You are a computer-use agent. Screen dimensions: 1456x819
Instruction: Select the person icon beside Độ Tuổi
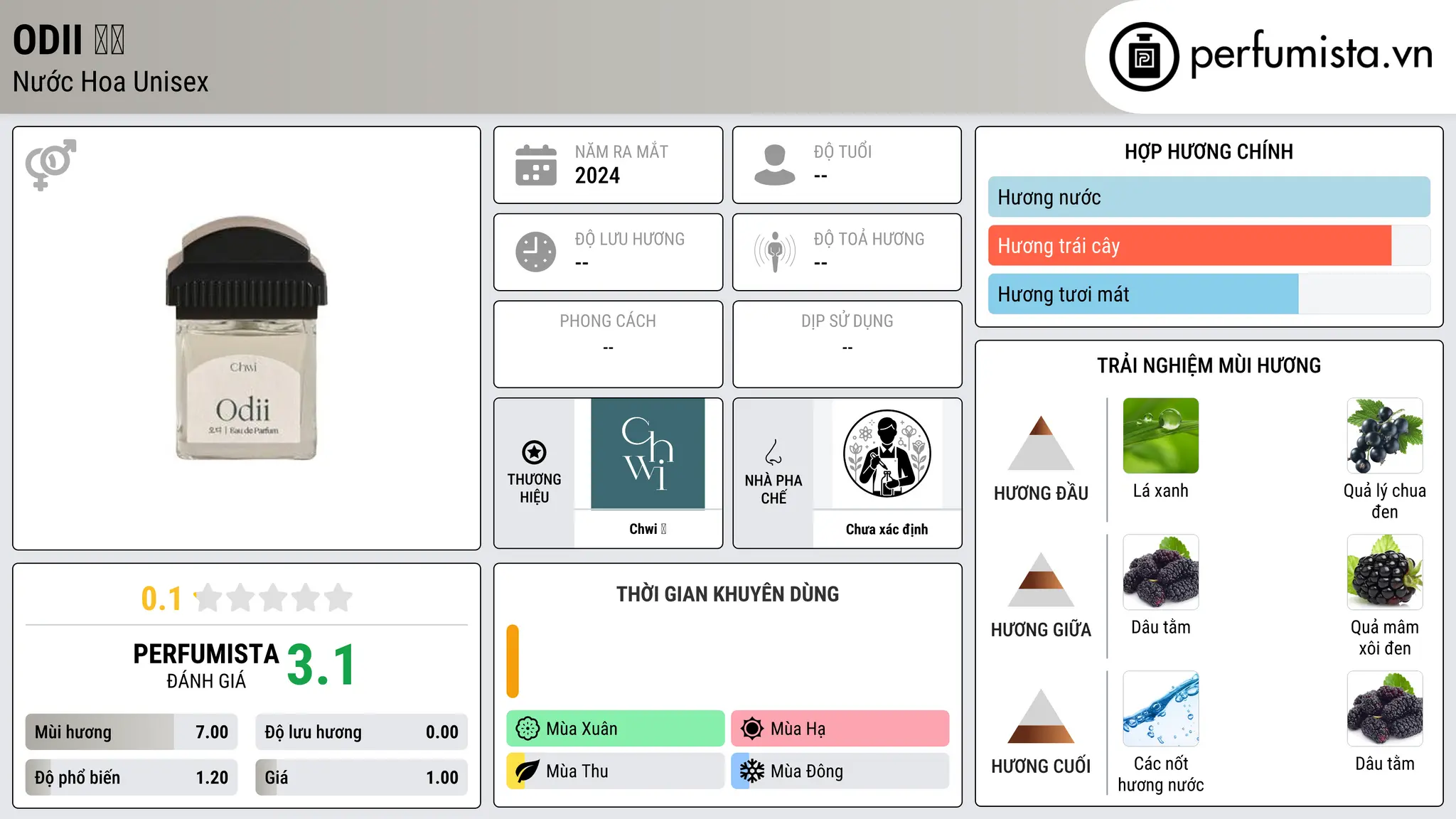click(775, 165)
